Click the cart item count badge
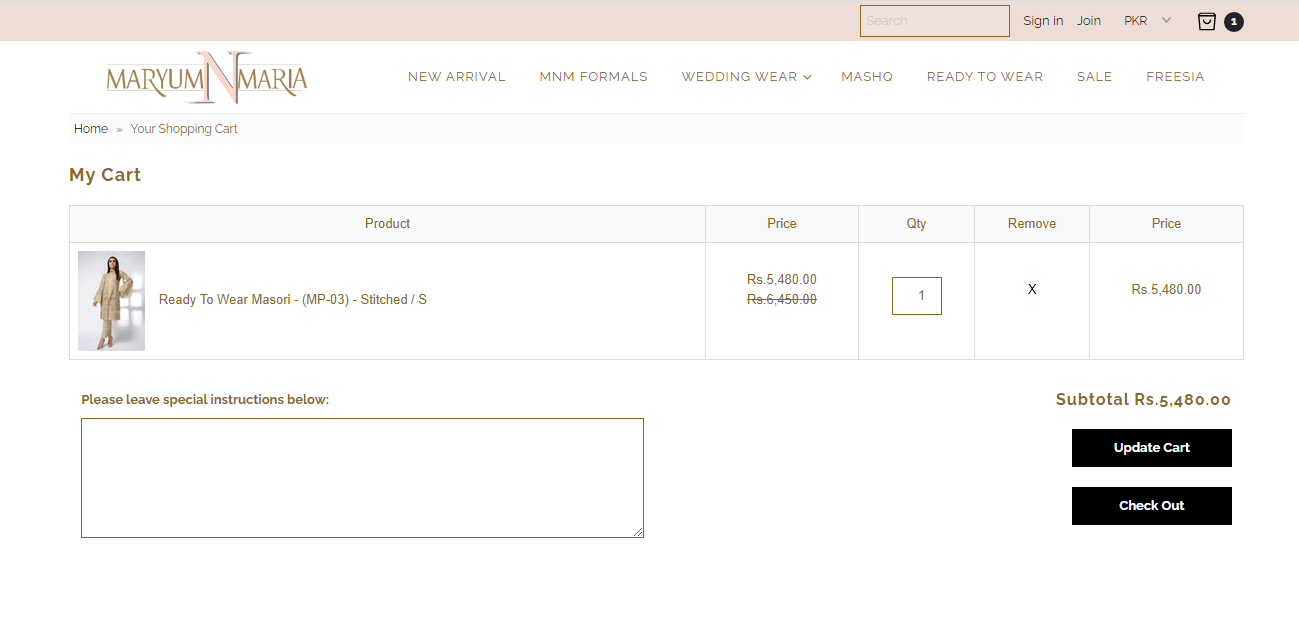 [1234, 22]
